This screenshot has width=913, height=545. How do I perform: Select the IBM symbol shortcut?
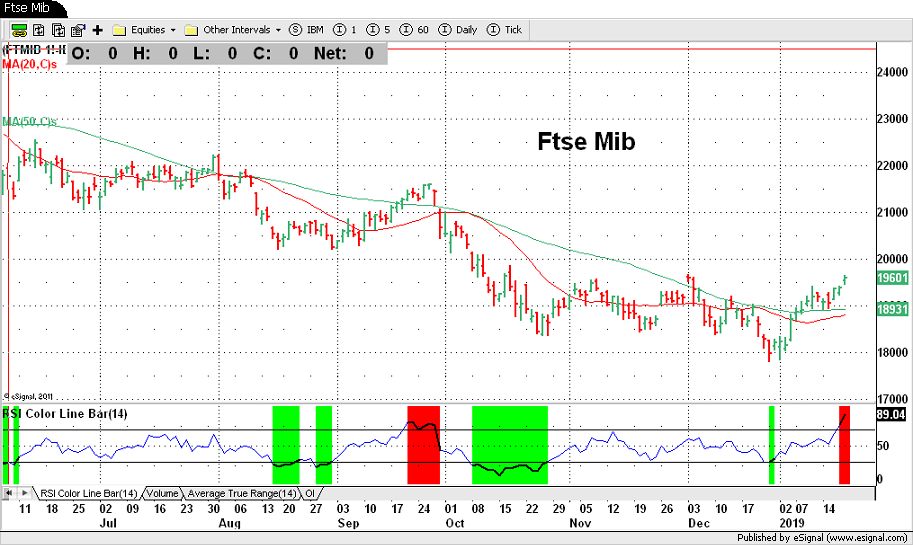[x=315, y=30]
